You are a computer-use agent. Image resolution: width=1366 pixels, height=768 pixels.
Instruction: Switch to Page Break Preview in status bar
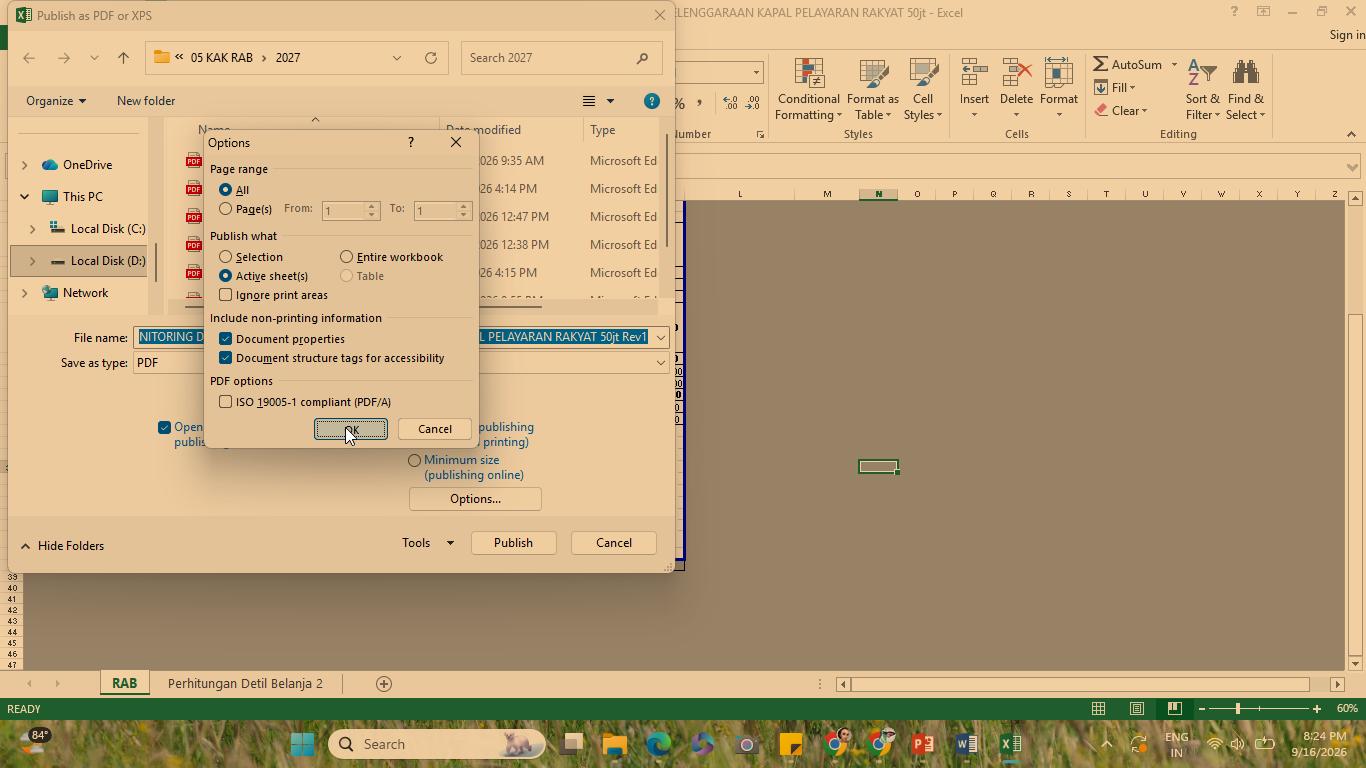pos(1175,709)
